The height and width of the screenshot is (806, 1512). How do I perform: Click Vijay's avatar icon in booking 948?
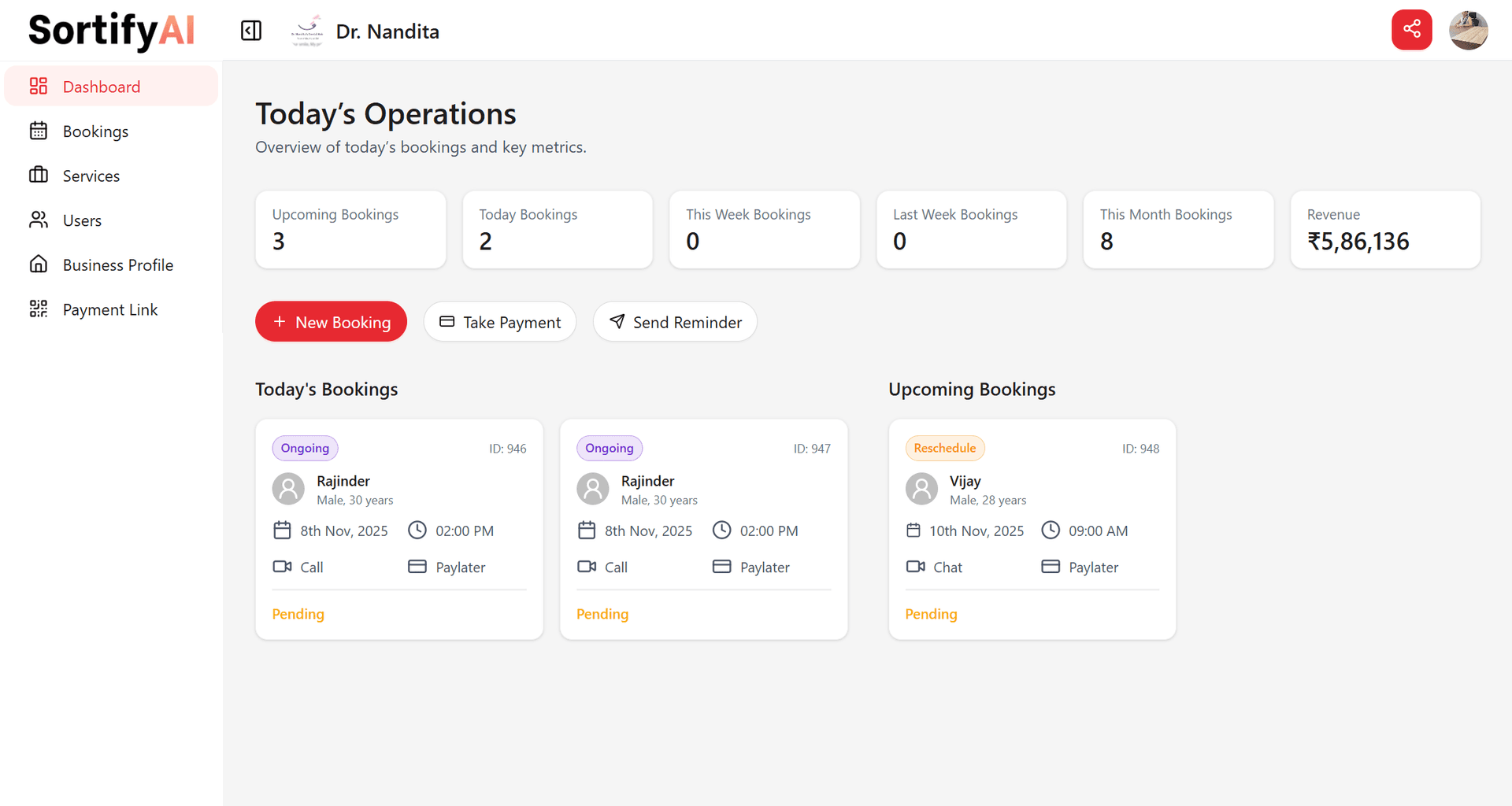tap(921, 489)
